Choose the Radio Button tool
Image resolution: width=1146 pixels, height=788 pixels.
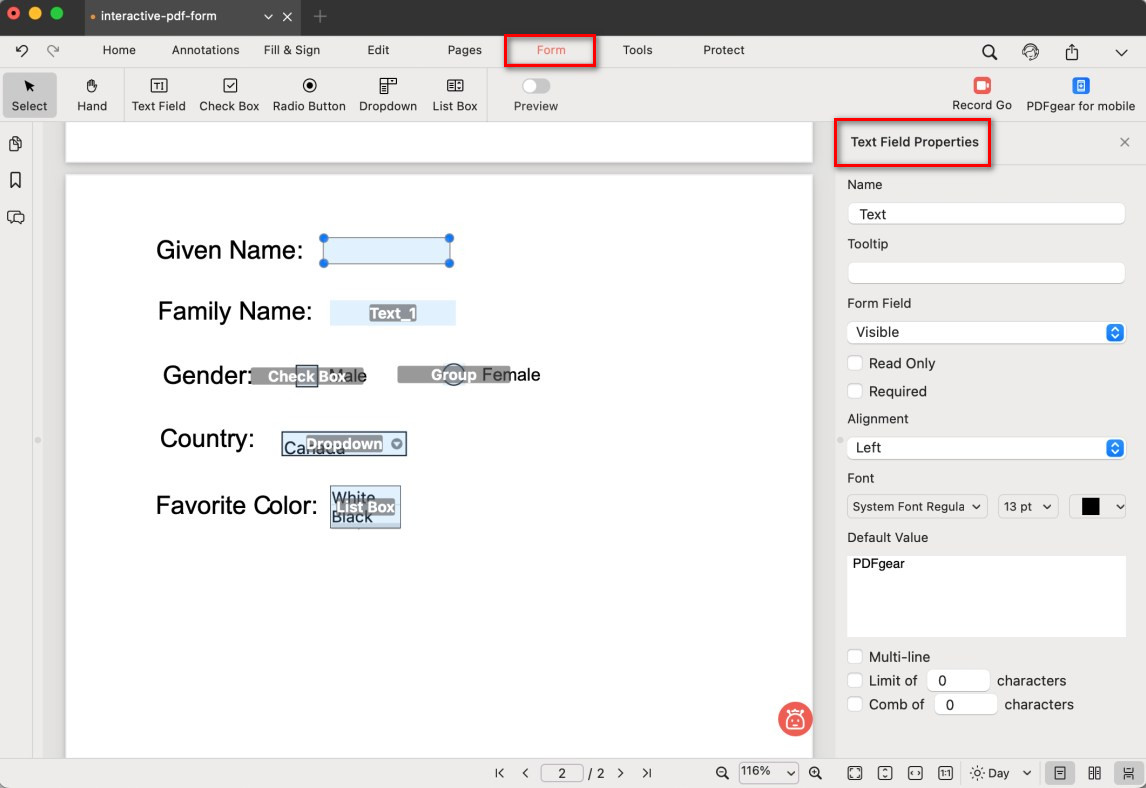point(309,94)
